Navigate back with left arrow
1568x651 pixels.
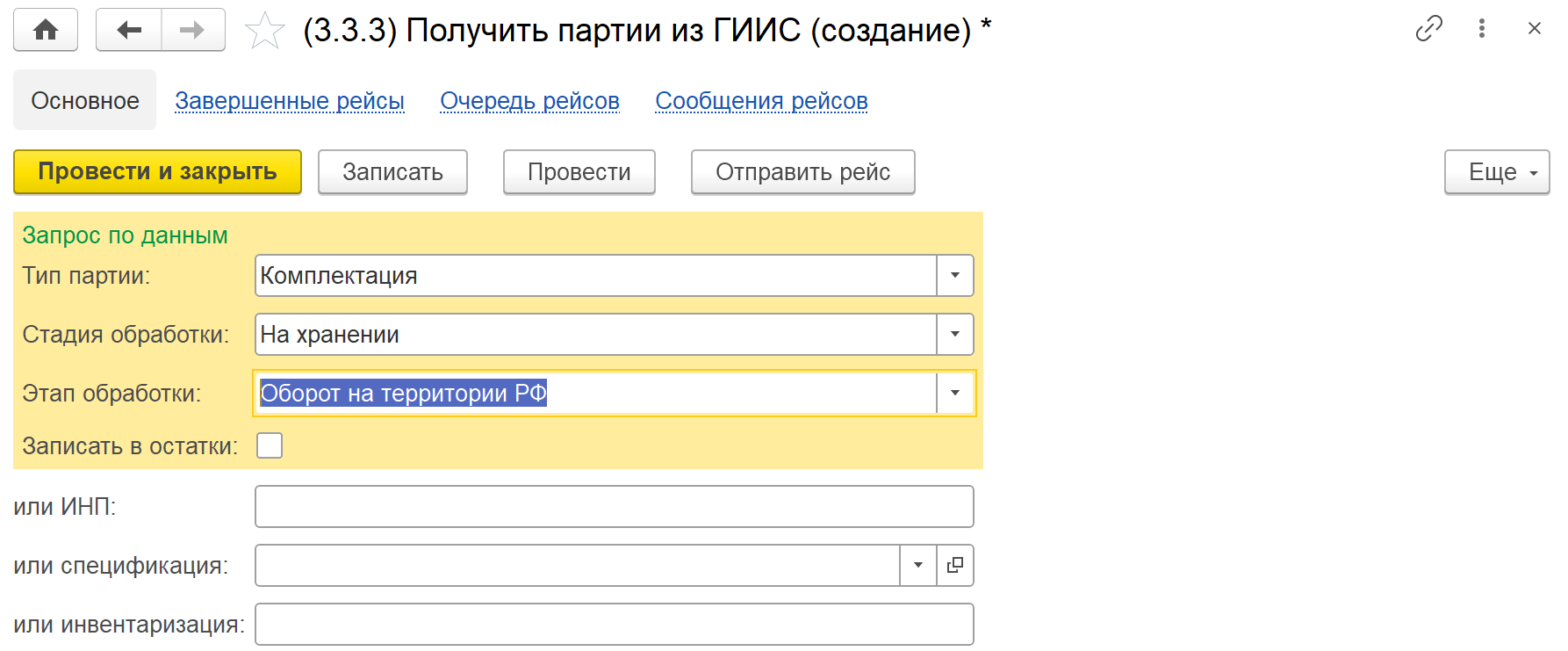(129, 30)
